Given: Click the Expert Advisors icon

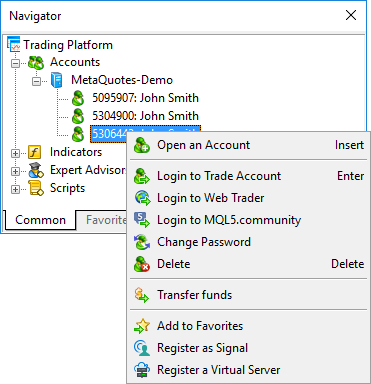Looking at the screenshot, I should pyautogui.click(x=36, y=170).
